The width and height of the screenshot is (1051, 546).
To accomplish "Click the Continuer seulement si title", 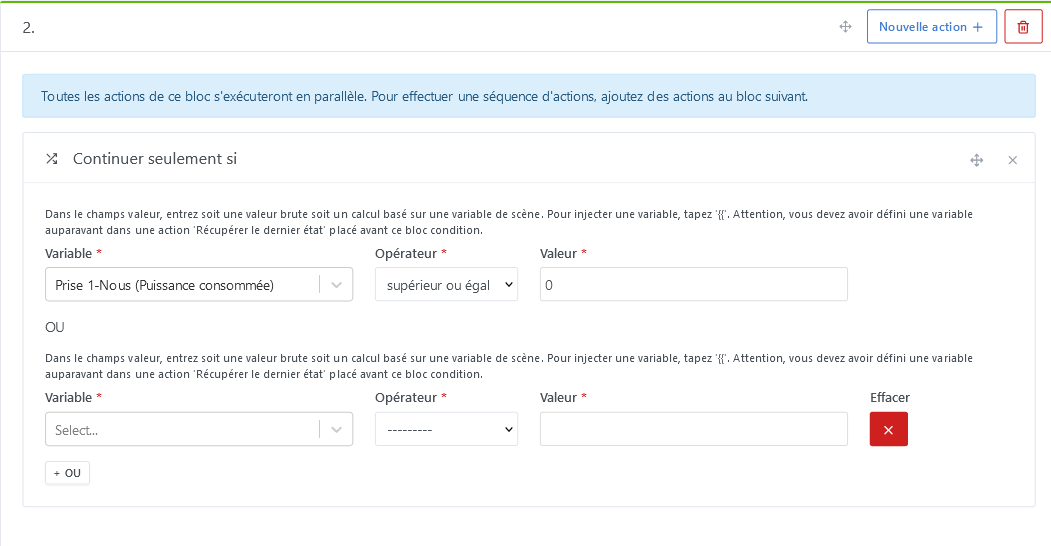I will [x=155, y=159].
